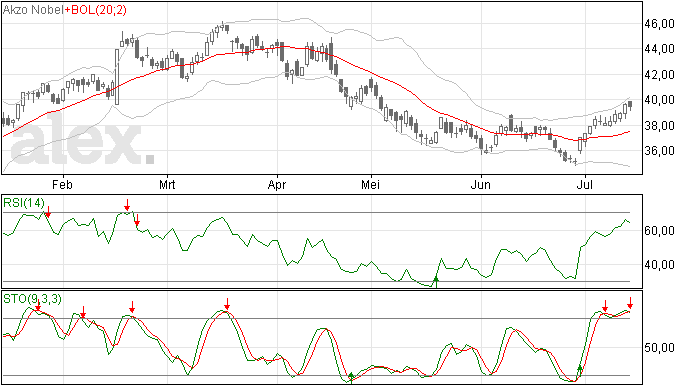Click the Mei month label
This screenshot has height=387, width=690.
tap(371, 184)
